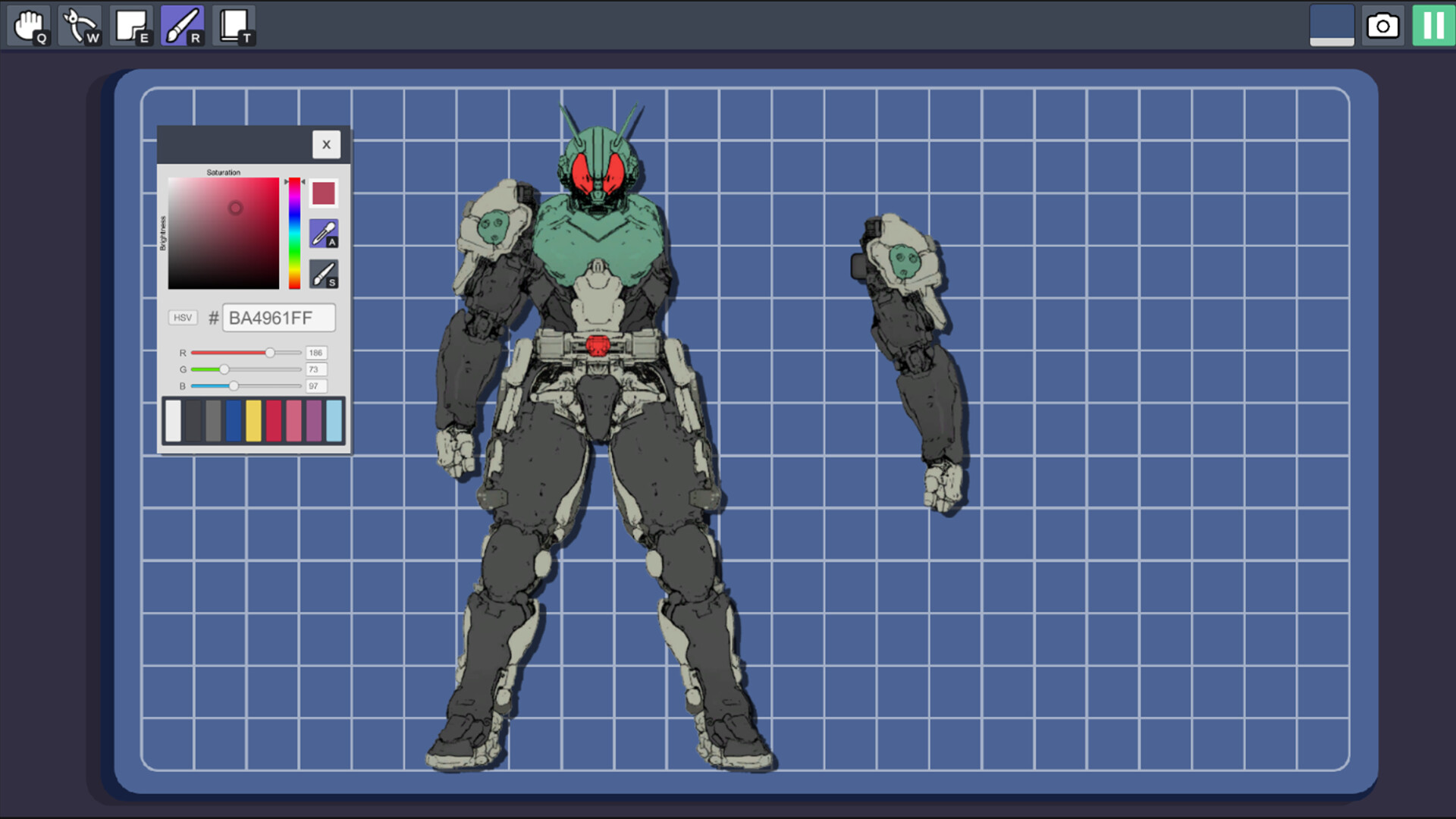Click the hex code field showing BA4961FF
The height and width of the screenshot is (819, 1456).
pyautogui.click(x=279, y=318)
